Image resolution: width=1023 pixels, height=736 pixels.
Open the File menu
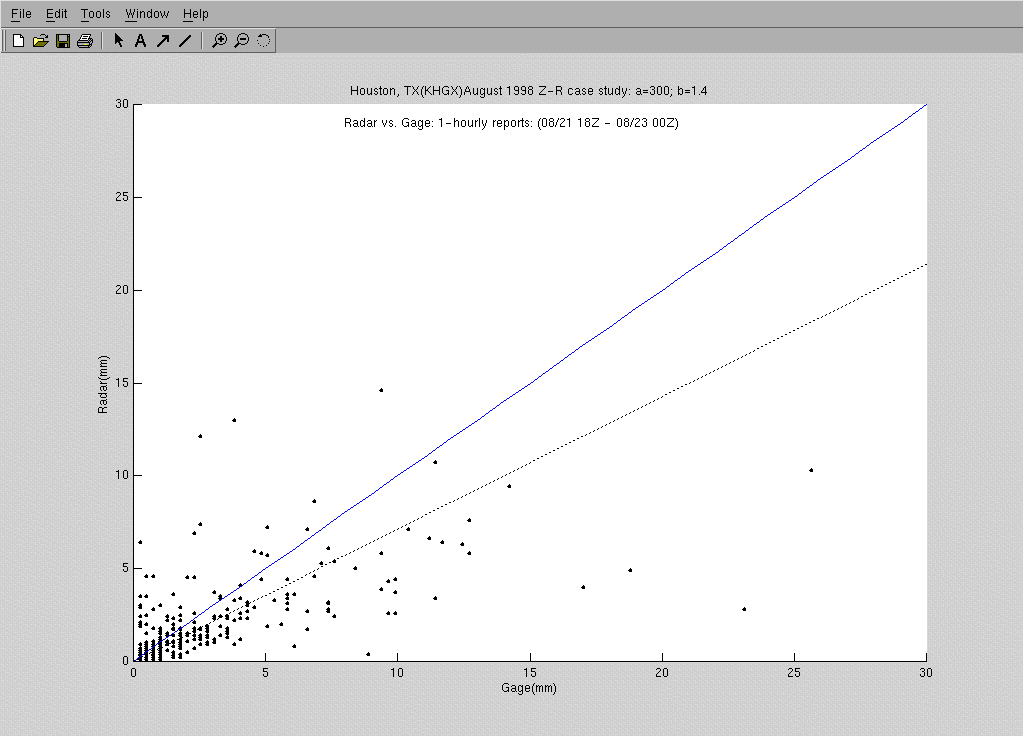pyautogui.click(x=21, y=14)
